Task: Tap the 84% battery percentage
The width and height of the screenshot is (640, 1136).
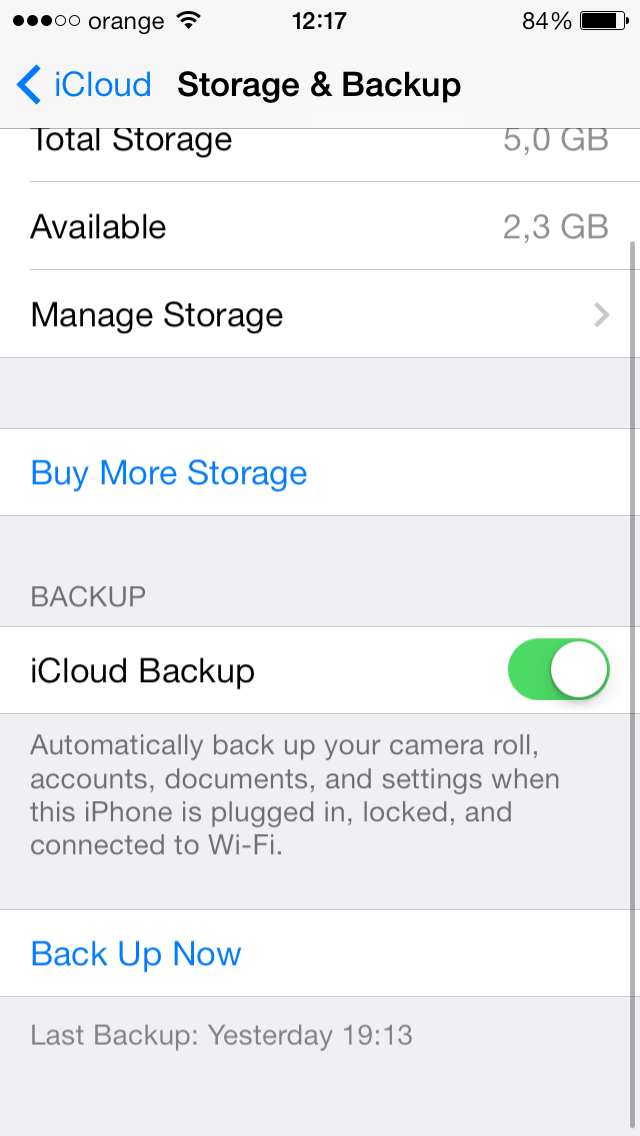Action: (x=547, y=22)
